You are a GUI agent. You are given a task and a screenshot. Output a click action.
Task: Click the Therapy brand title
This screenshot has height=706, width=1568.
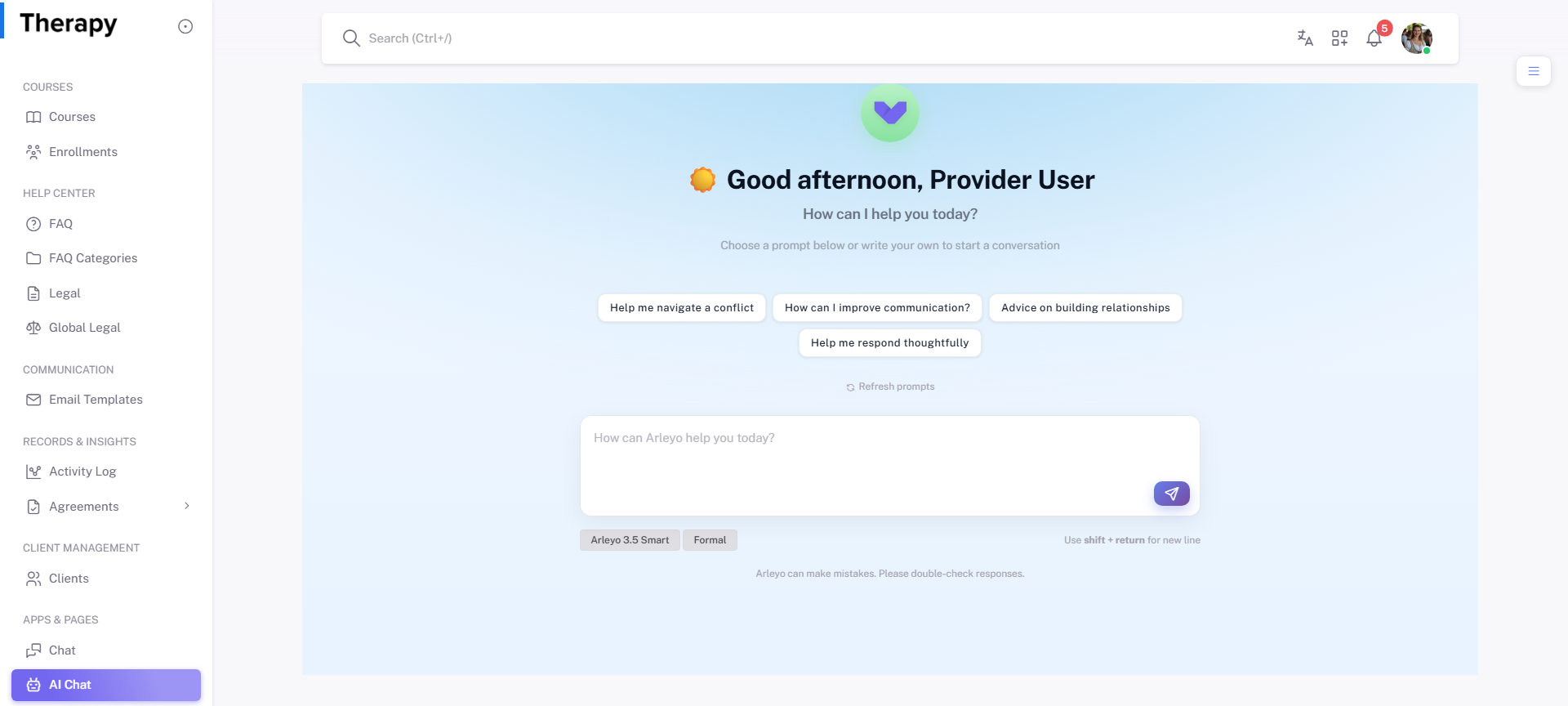69,24
